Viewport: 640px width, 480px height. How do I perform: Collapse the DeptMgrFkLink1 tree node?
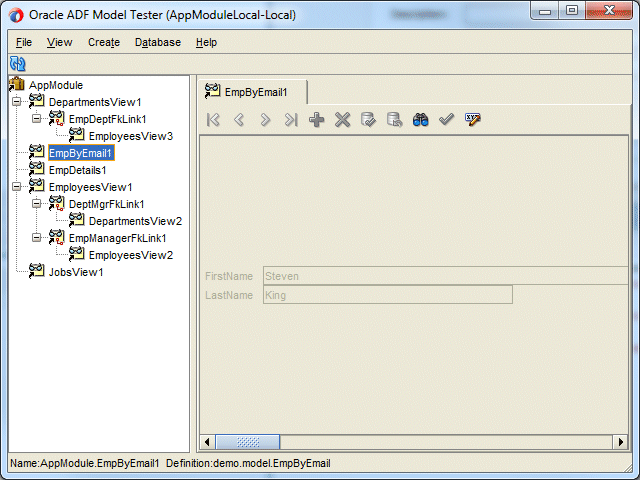tap(36, 203)
